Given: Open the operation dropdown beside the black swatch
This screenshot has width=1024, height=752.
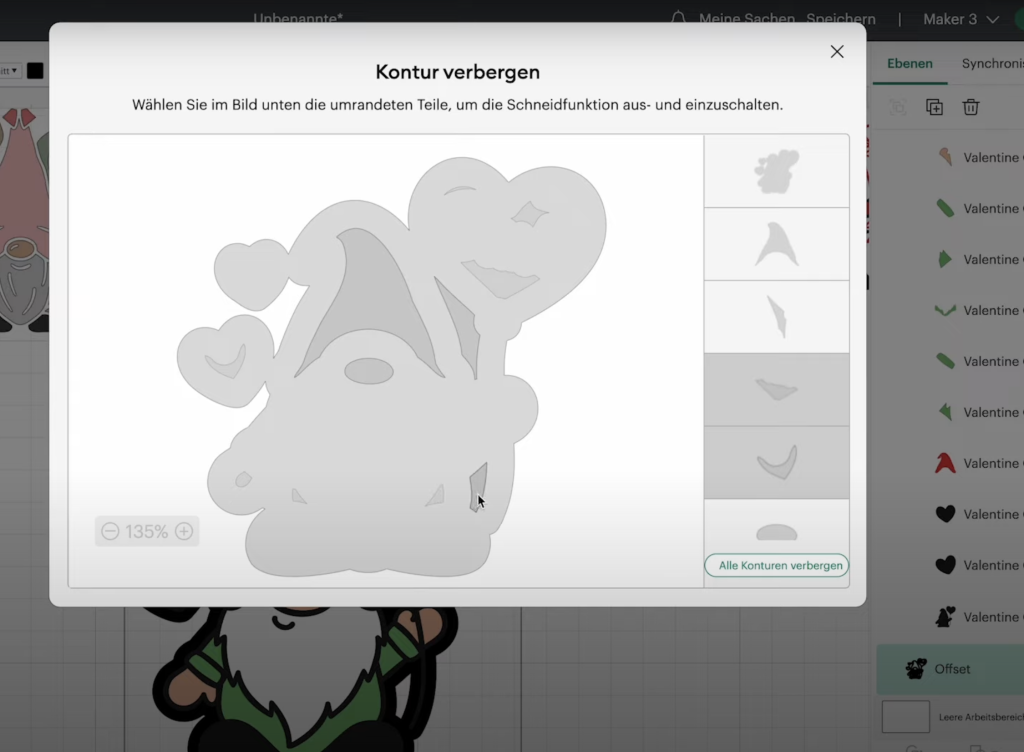Looking at the screenshot, I should coord(10,71).
